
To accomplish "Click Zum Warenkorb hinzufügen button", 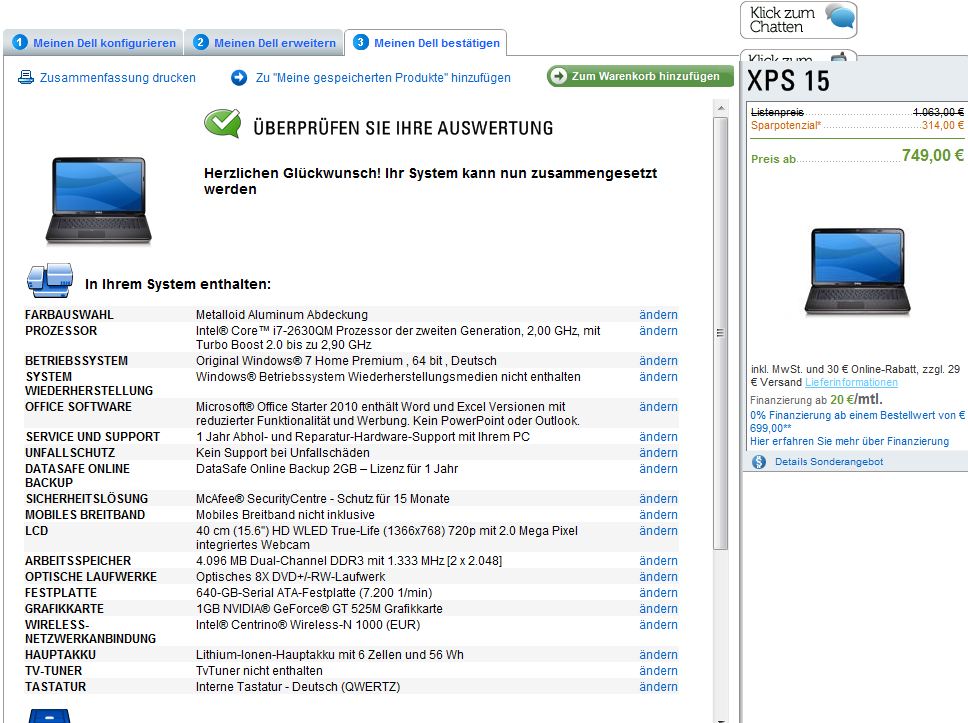I will click(640, 76).
